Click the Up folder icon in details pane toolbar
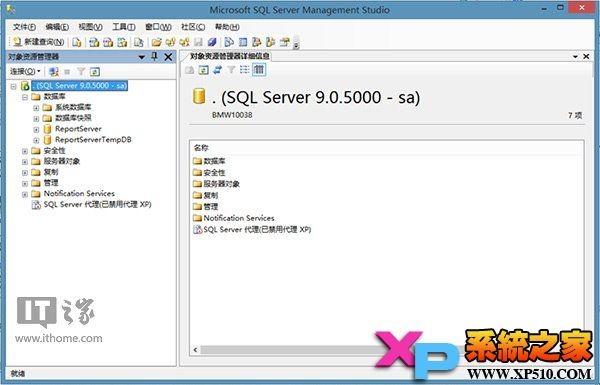Image resolution: width=600 pixels, height=385 pixels. click(189, 70)
